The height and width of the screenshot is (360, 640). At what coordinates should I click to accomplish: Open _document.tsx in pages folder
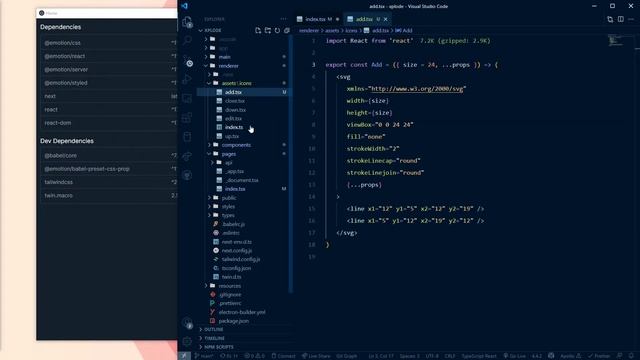point(242,180)
